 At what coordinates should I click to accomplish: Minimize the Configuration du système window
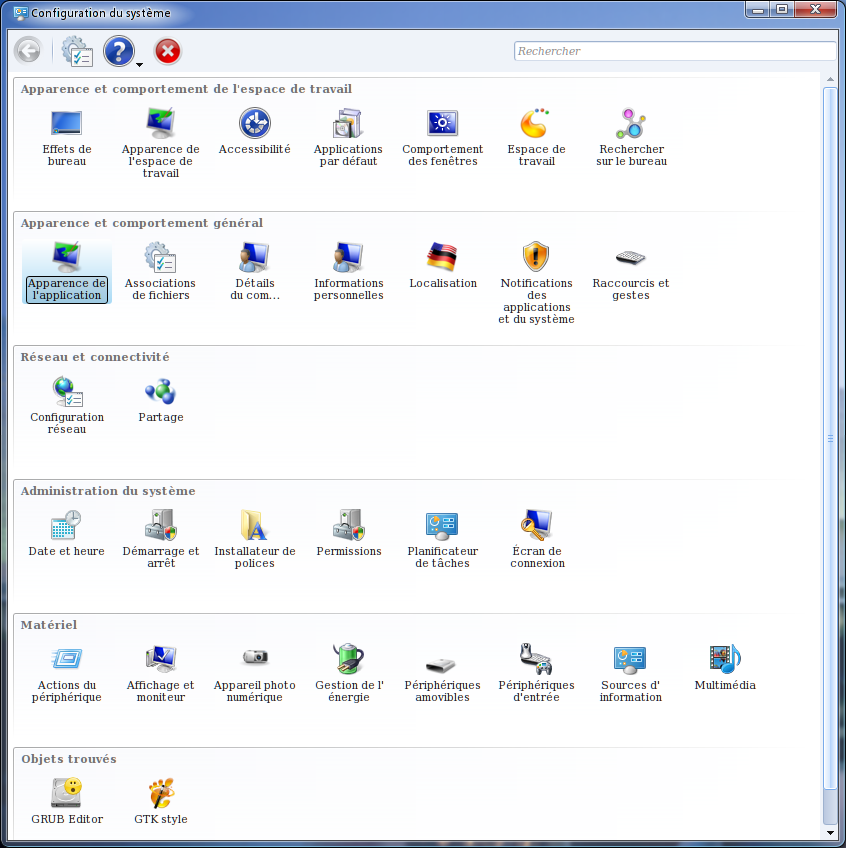(x=758, y=10)
